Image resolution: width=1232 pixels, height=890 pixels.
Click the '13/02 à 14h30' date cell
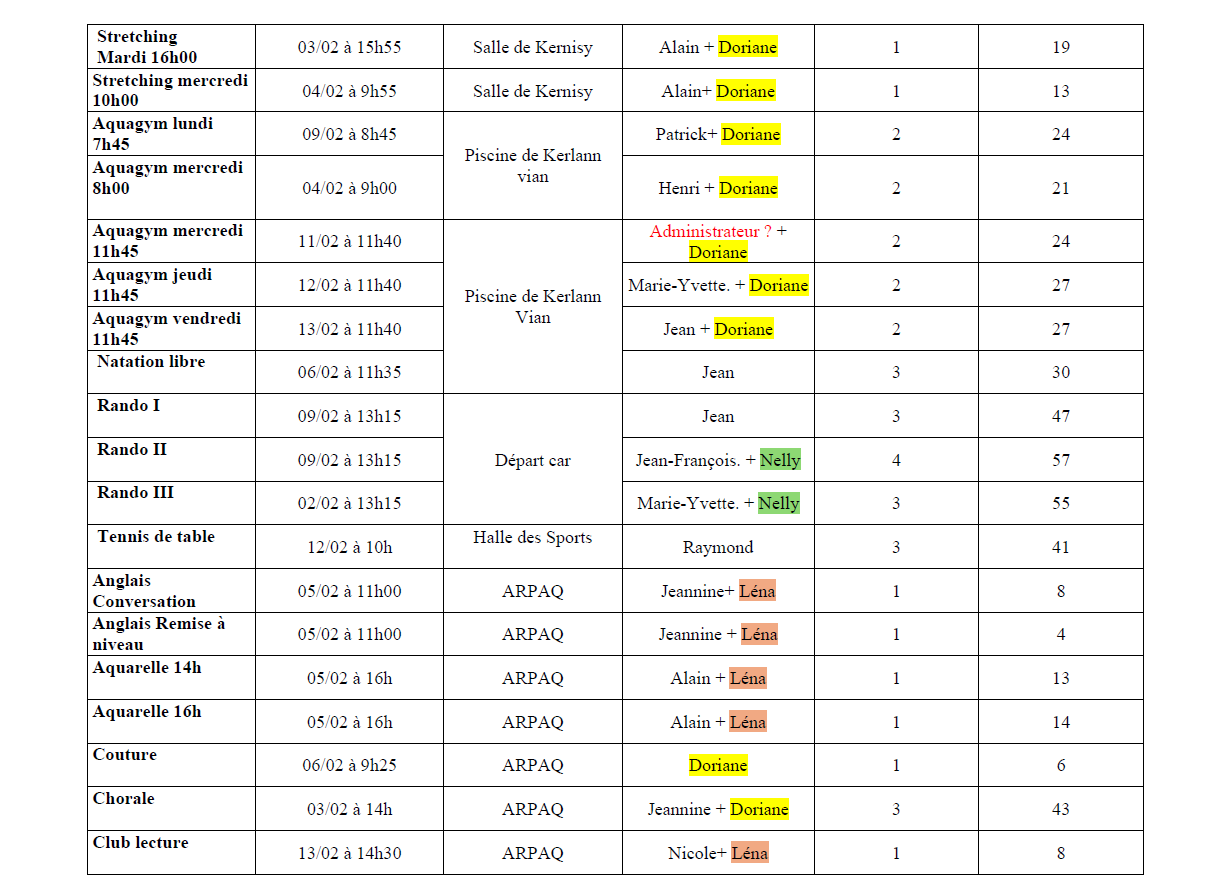click(x=349, y=853)
